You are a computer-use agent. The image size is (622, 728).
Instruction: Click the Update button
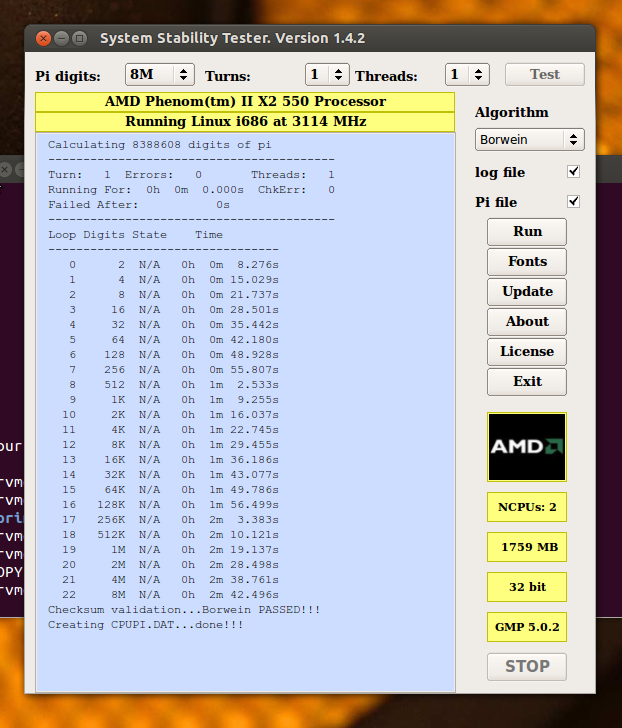point(527,291)
